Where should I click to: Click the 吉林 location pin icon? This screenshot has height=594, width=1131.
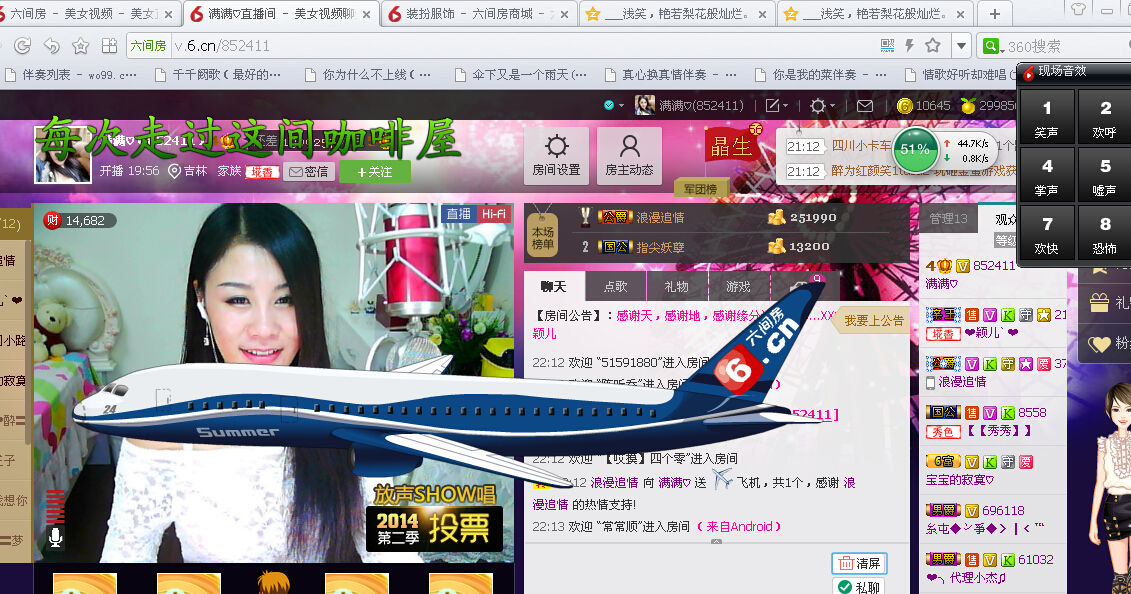(x=174, y=172)
